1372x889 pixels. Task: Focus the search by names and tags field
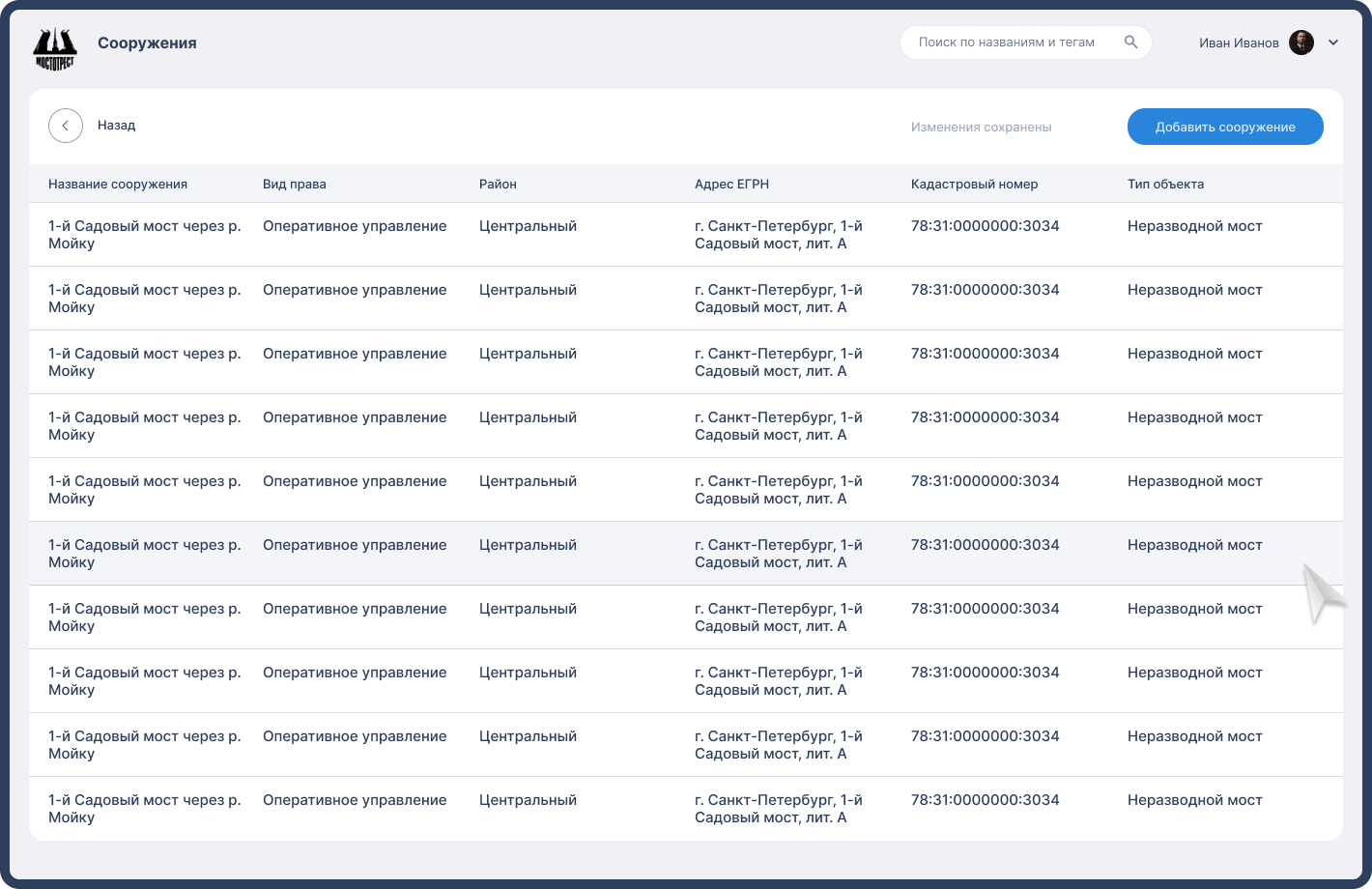tap(1025, 43)
